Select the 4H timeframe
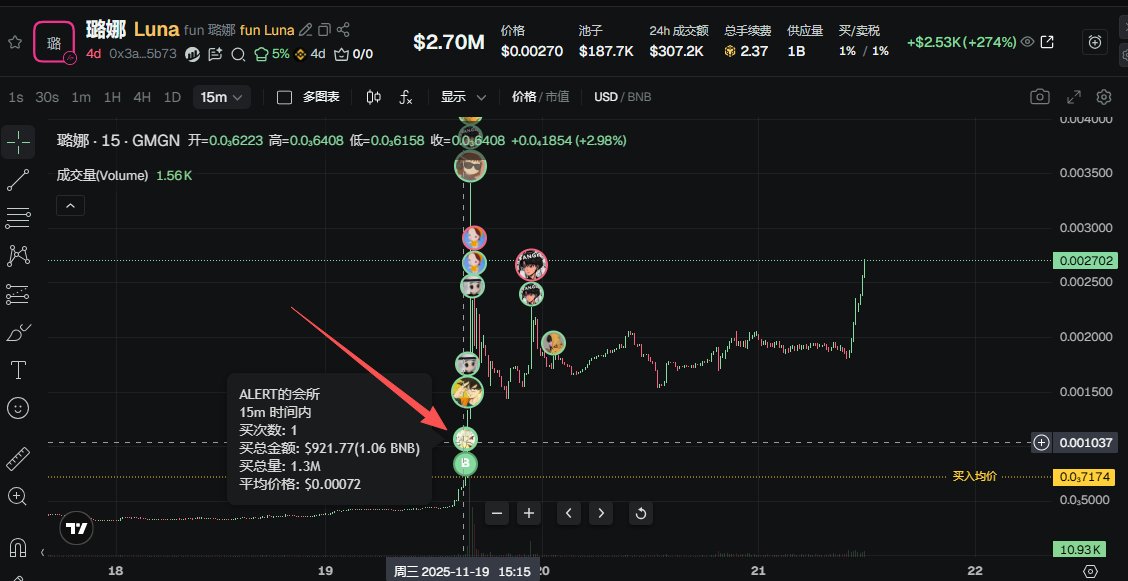Image resolution: width=1128 pixels, height=581 pixels. [142, 97]
